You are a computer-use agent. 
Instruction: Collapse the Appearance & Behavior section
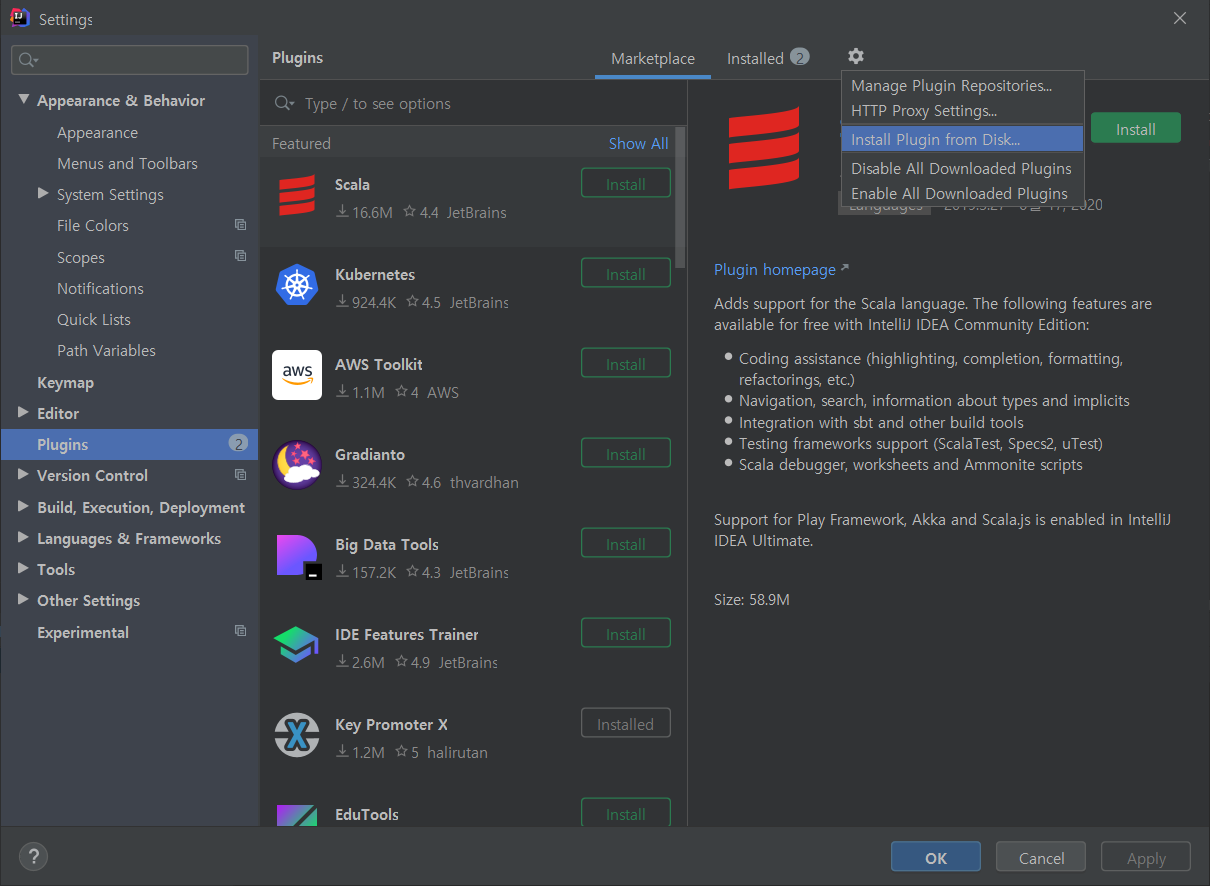click(24, 100)
